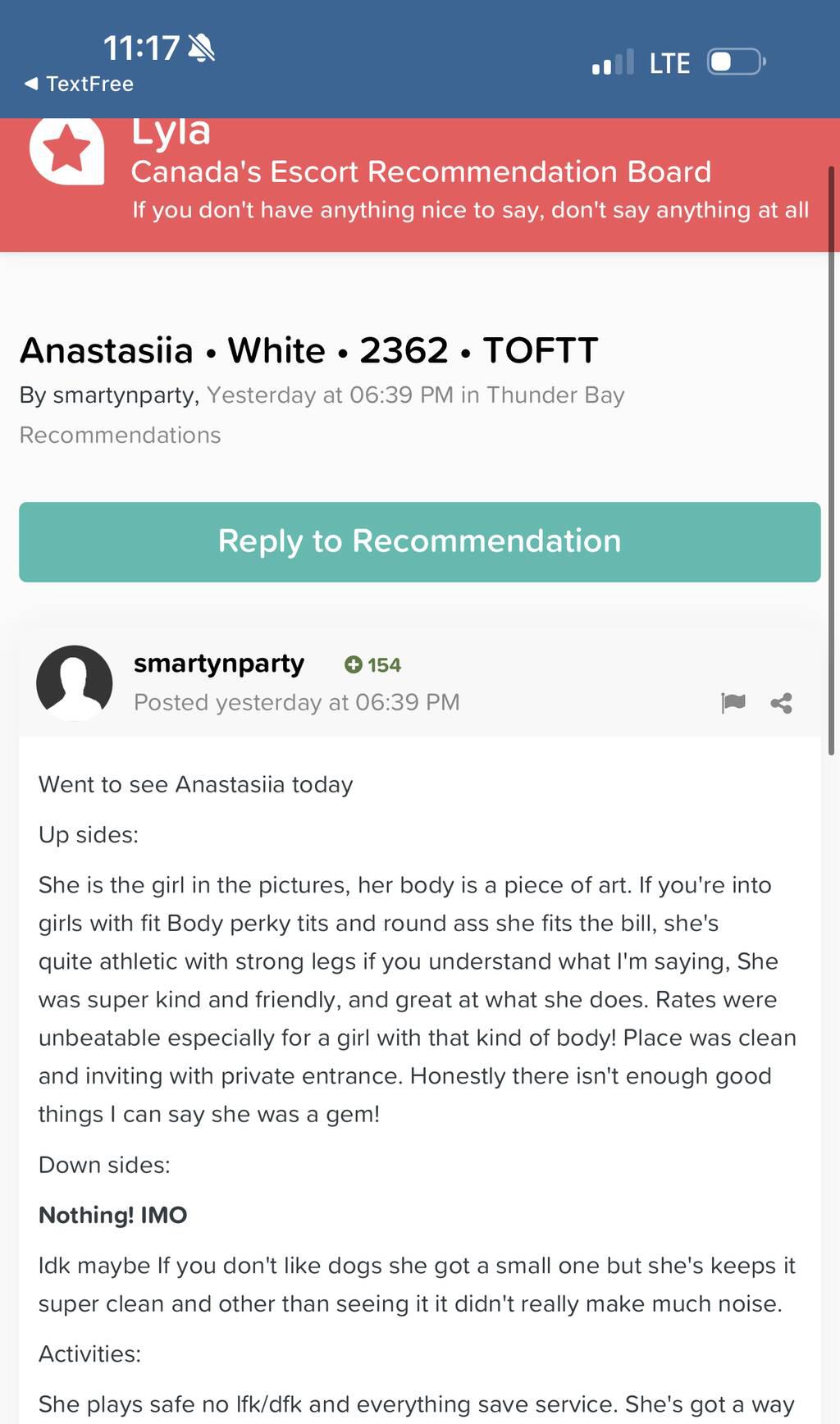Screen dimensions: 840x1424
Task: Tap the silent bell icon in status bar
Action: (201, 48)
